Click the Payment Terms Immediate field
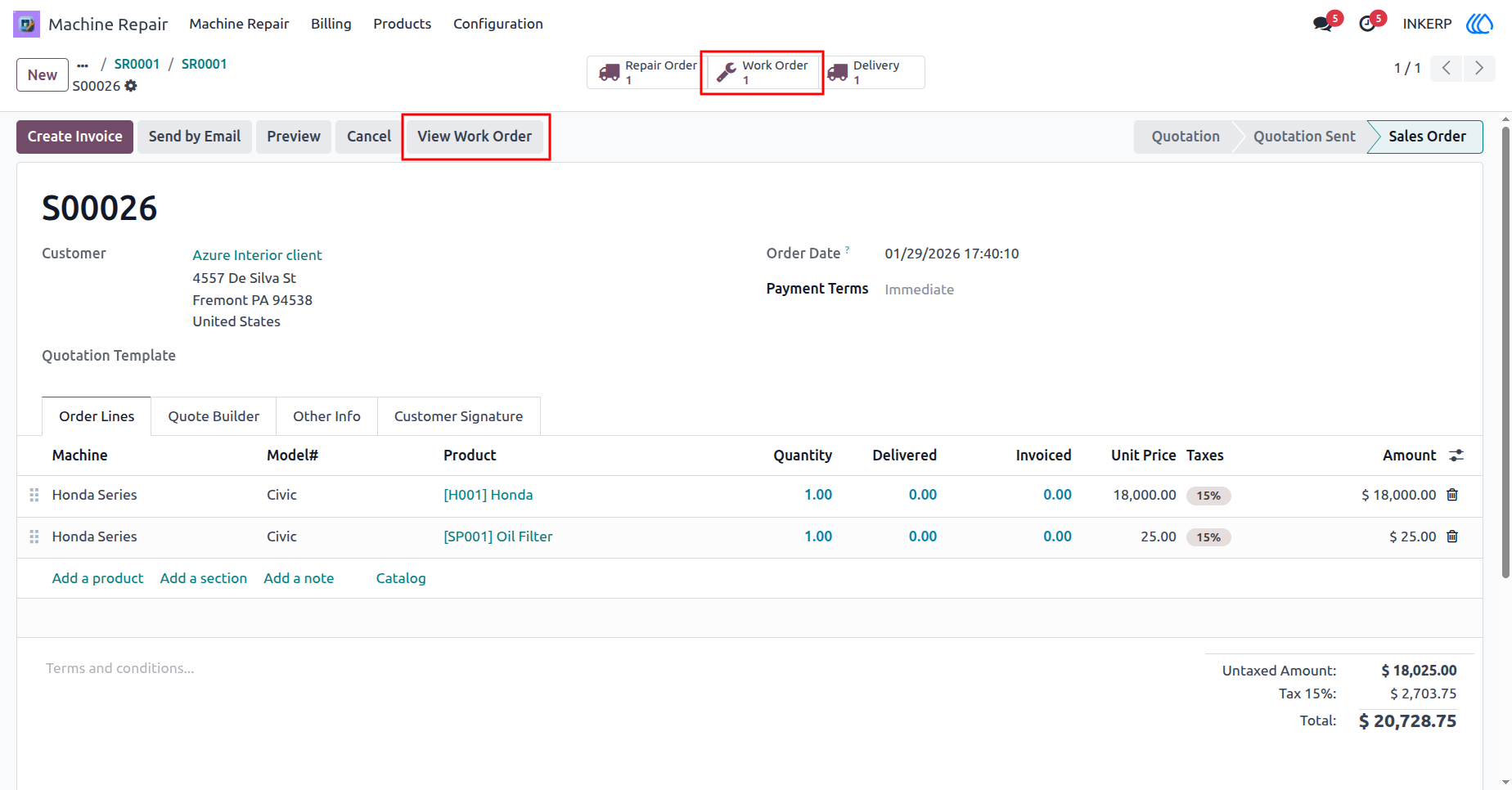The width and height of the screenshot is (1512, 790). pyautogui.click(x=920, y=290)
